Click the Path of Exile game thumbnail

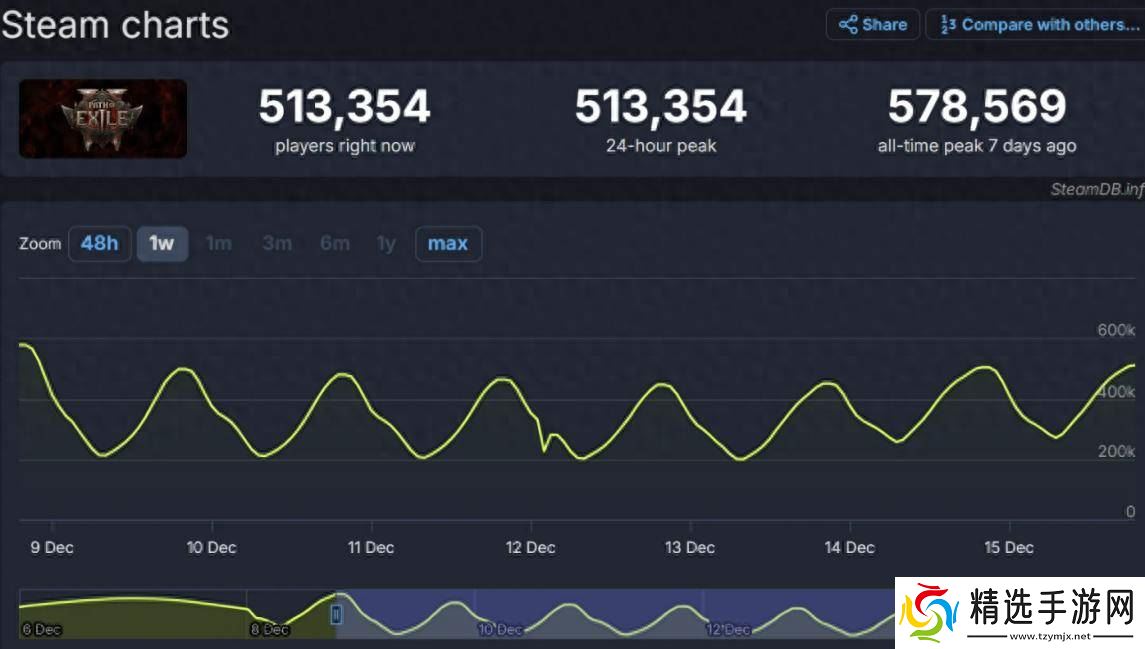103,118
